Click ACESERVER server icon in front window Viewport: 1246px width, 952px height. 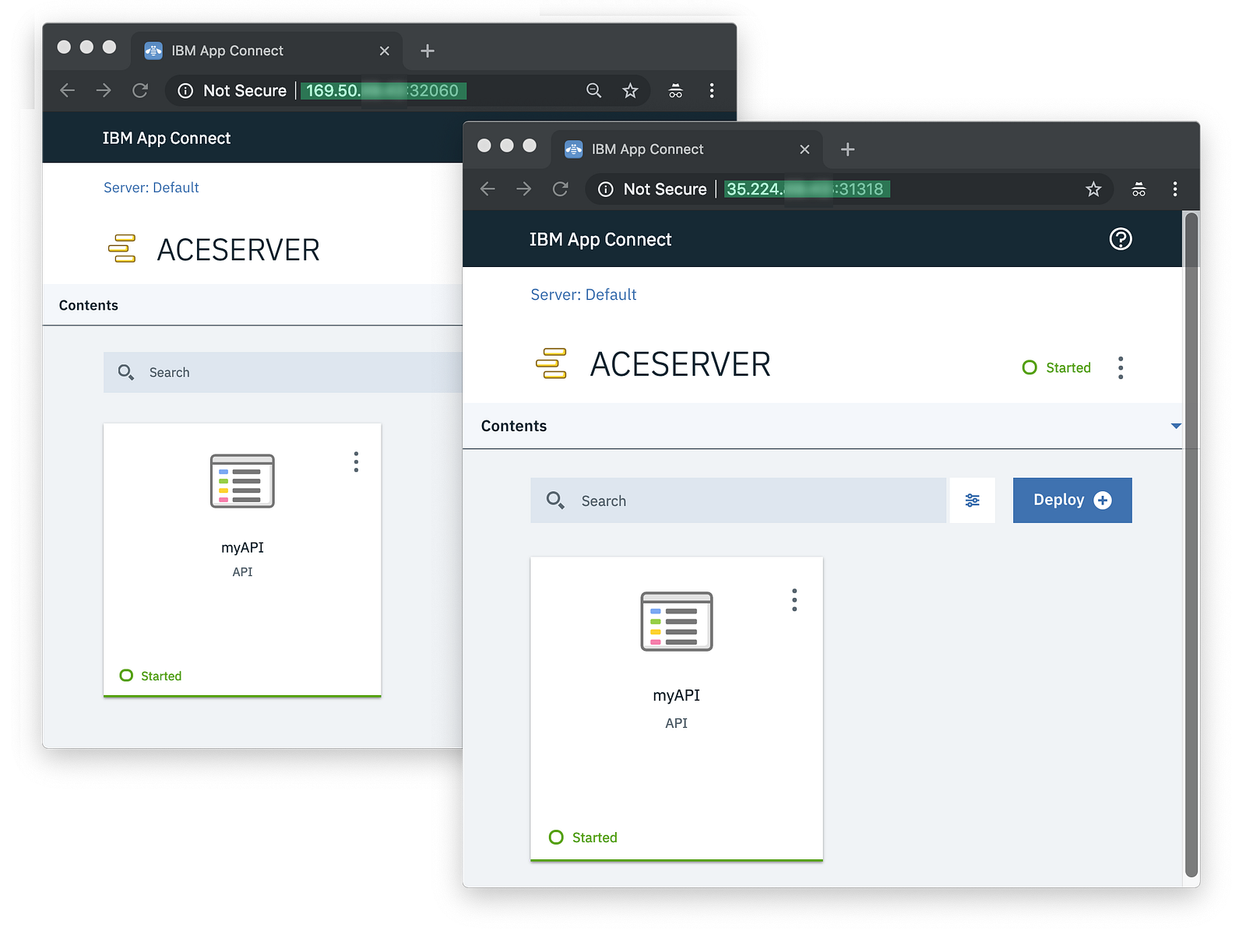(551, 364)
